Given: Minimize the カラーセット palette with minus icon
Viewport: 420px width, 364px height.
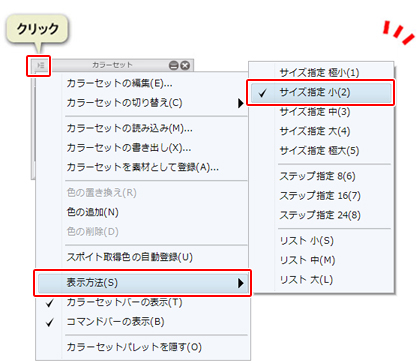Looking at the screenshot, I should coord(174,65).
